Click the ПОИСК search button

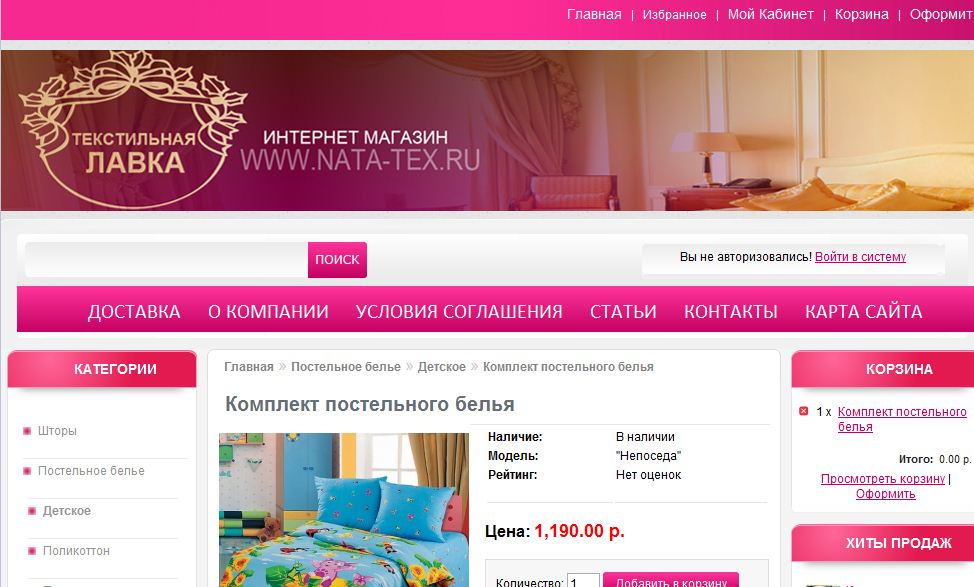(337, 260)
